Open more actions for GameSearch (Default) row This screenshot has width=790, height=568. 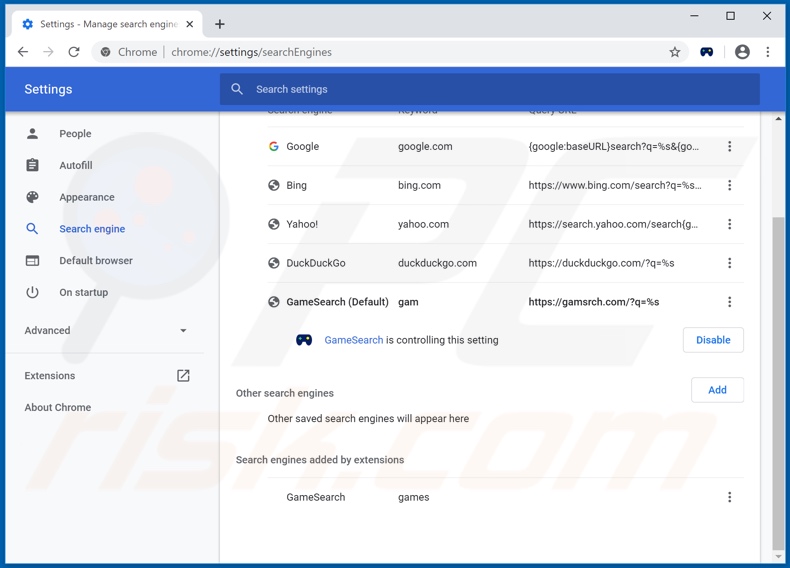(730, 301)
